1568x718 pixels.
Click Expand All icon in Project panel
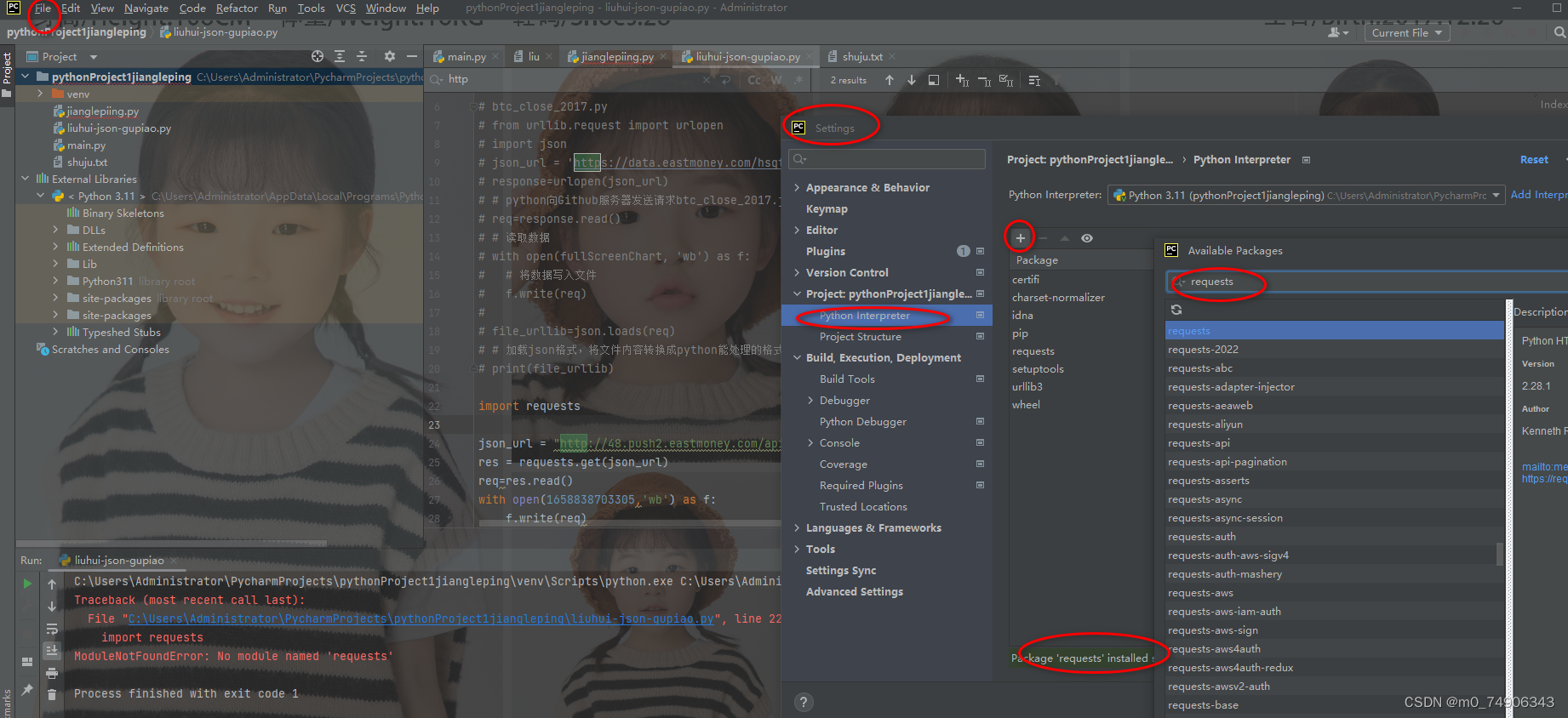click(x=340, y=56)
